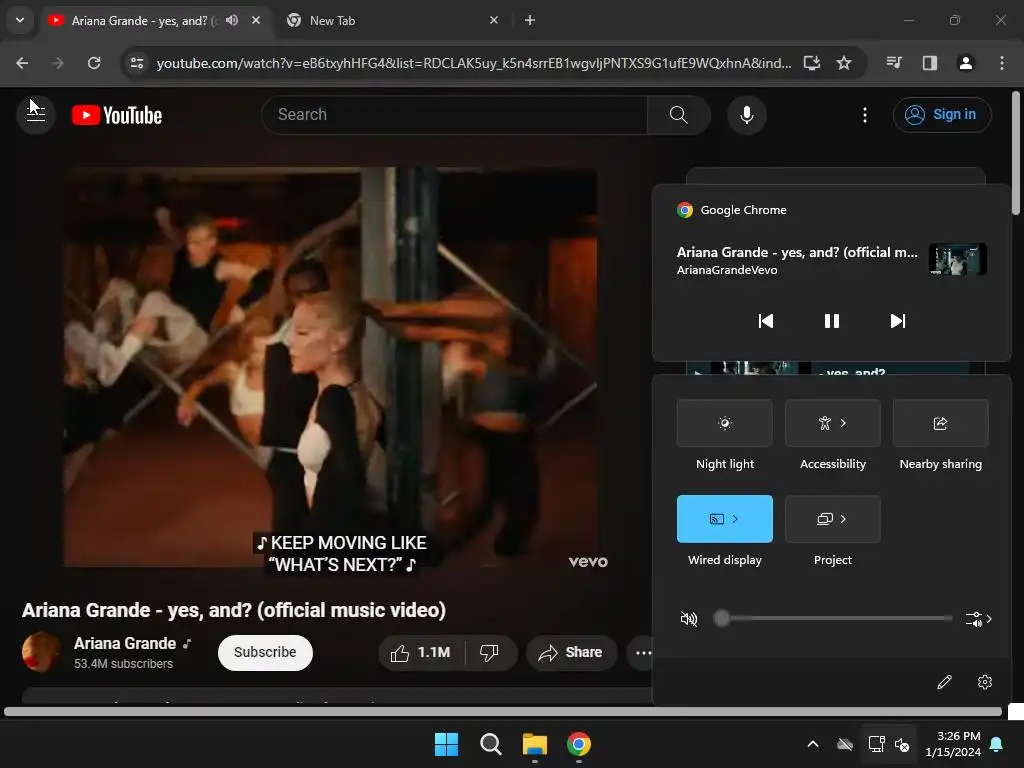
Task: Click the YouTube search magnifier button
Action: [x=679, y=115]
